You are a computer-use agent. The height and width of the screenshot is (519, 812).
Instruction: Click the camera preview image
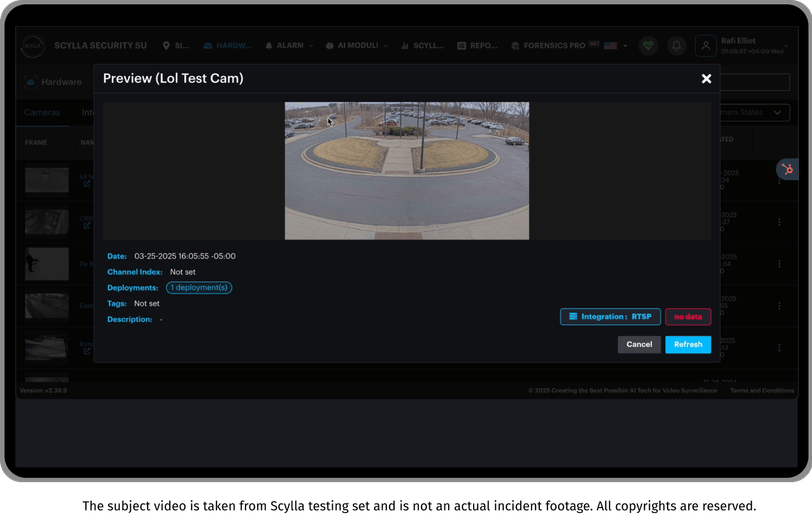pyautogui.click(x=407, y=170)
